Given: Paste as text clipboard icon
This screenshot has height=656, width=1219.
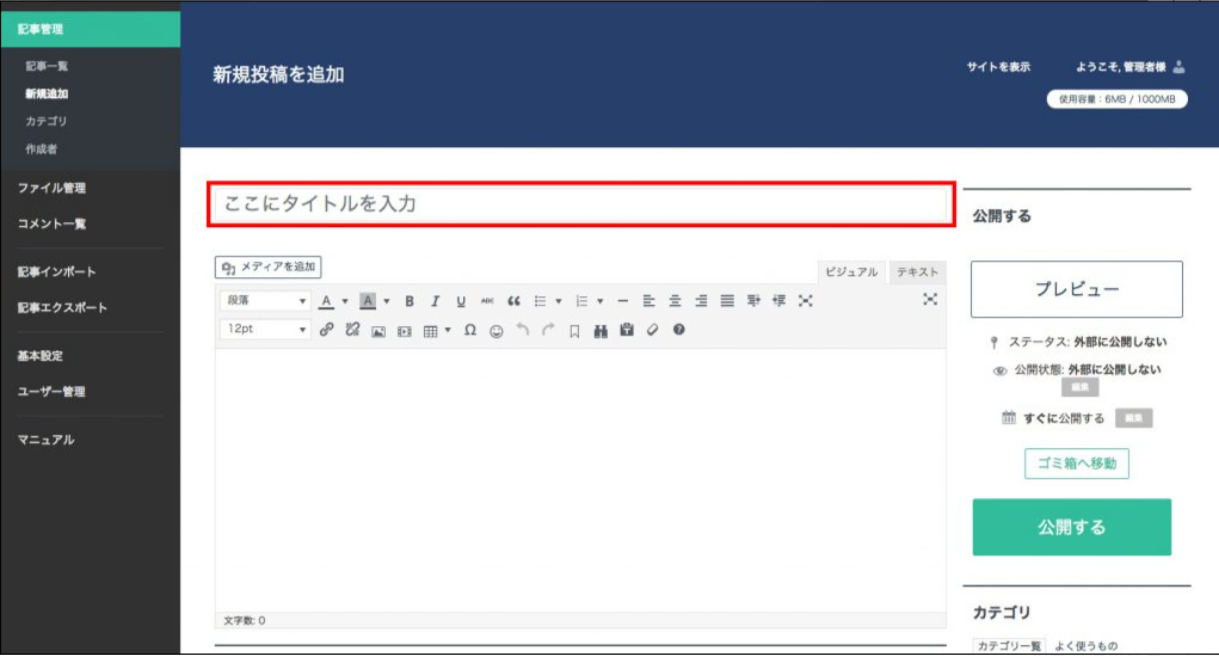Looking at the screenshot, I should (x=627, y=330).
